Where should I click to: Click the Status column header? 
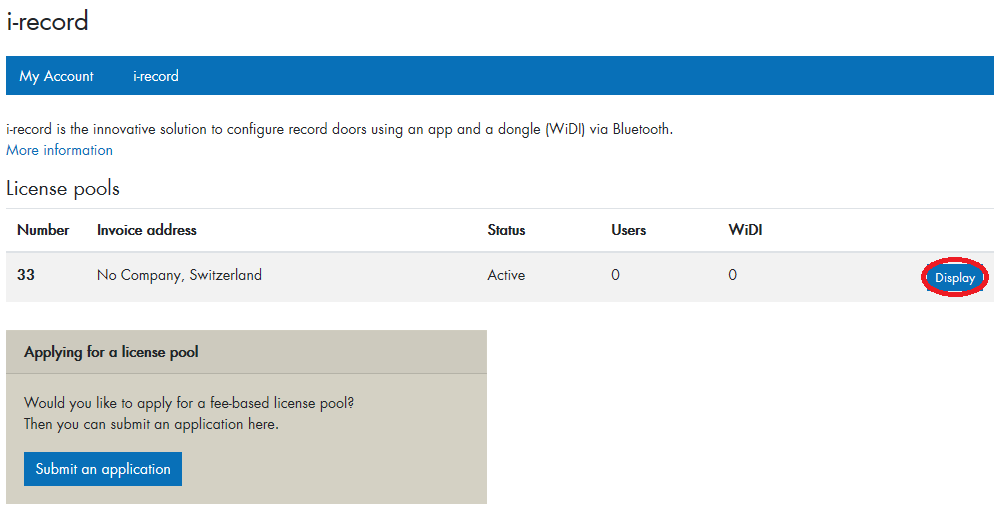(506, 230)
